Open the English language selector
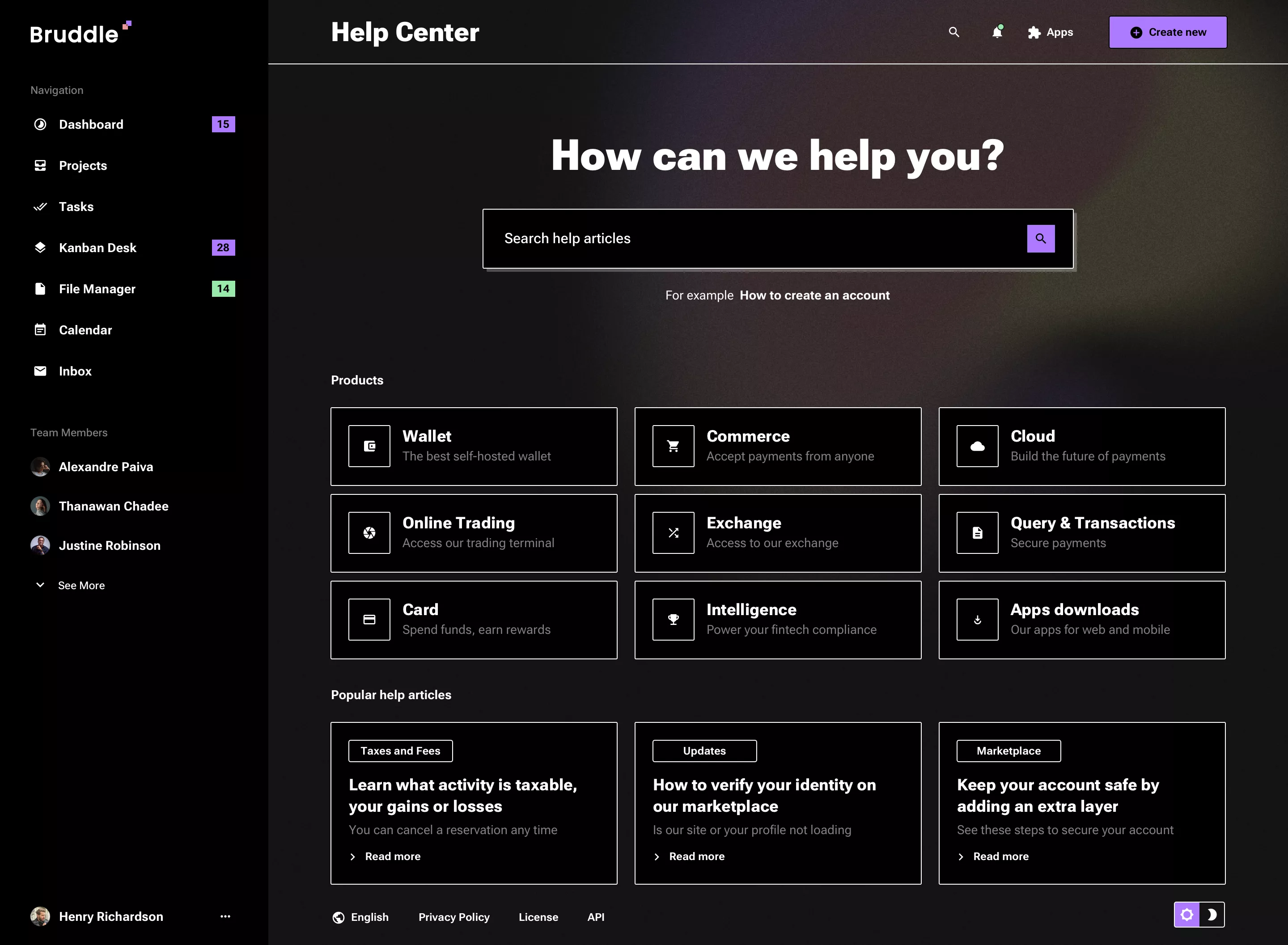This screenshot has width=1288, height=945. (x=361, y=917)
